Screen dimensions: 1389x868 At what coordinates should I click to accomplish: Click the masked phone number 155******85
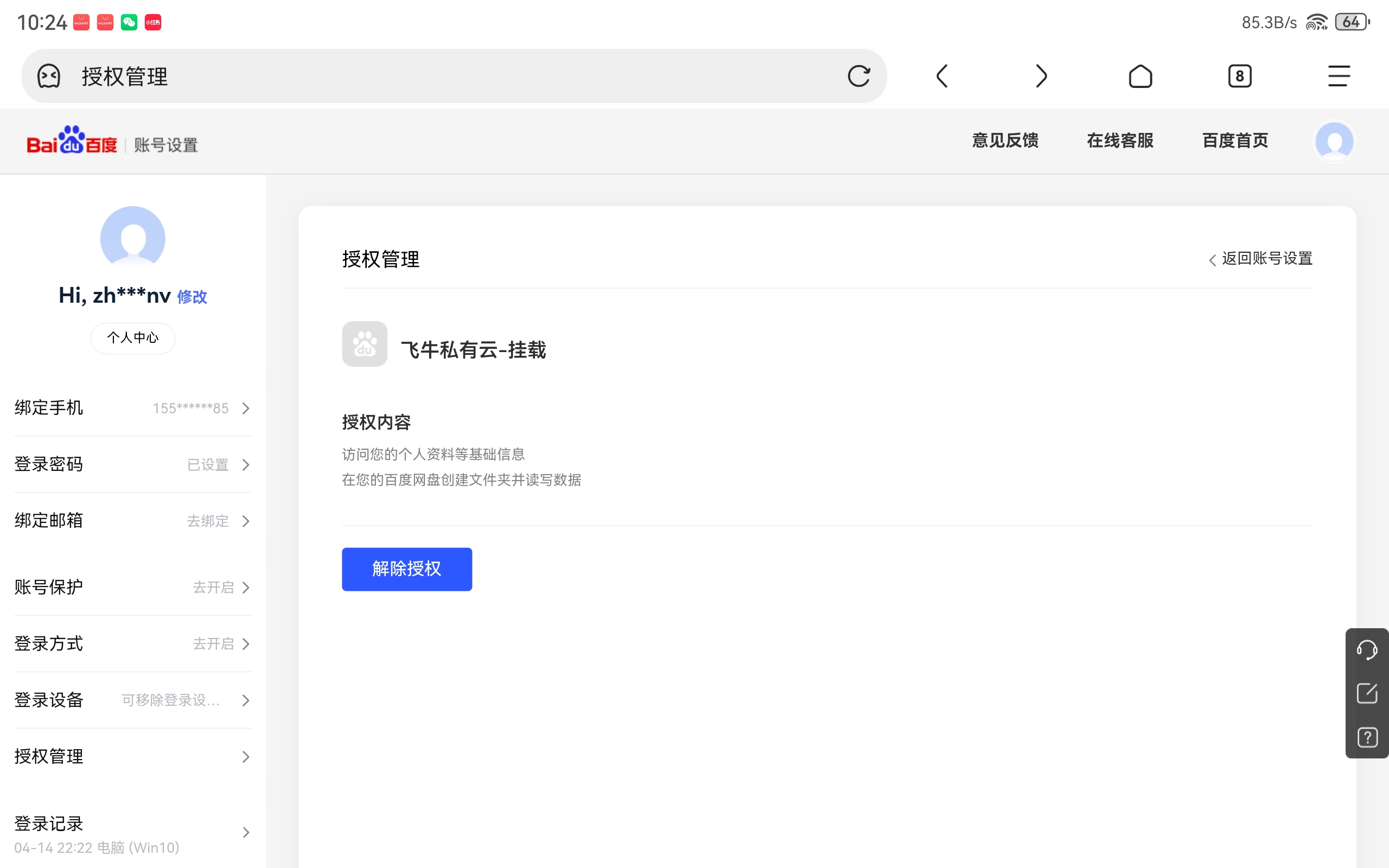pyautogui.click(x=190, y=408)
